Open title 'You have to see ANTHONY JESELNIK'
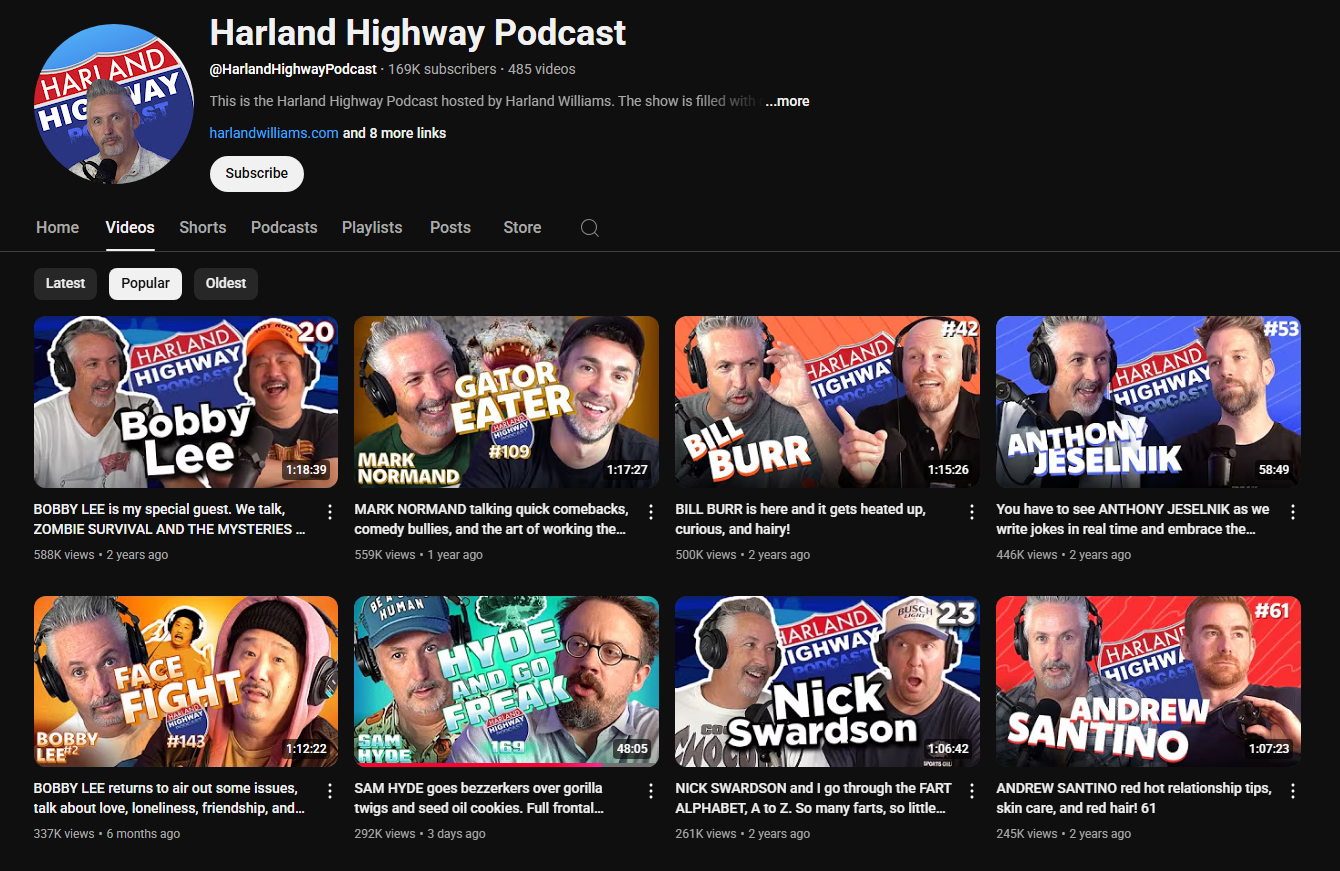 coord(1133,519)
